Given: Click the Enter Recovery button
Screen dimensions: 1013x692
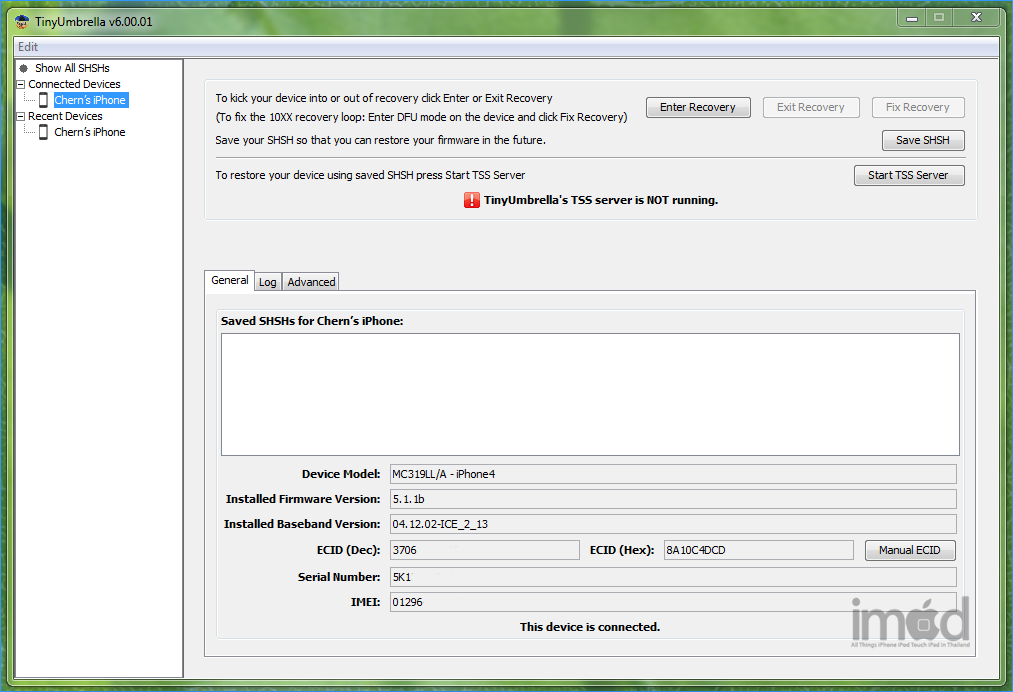Looking at the screenshot, I should coord(698,107).
